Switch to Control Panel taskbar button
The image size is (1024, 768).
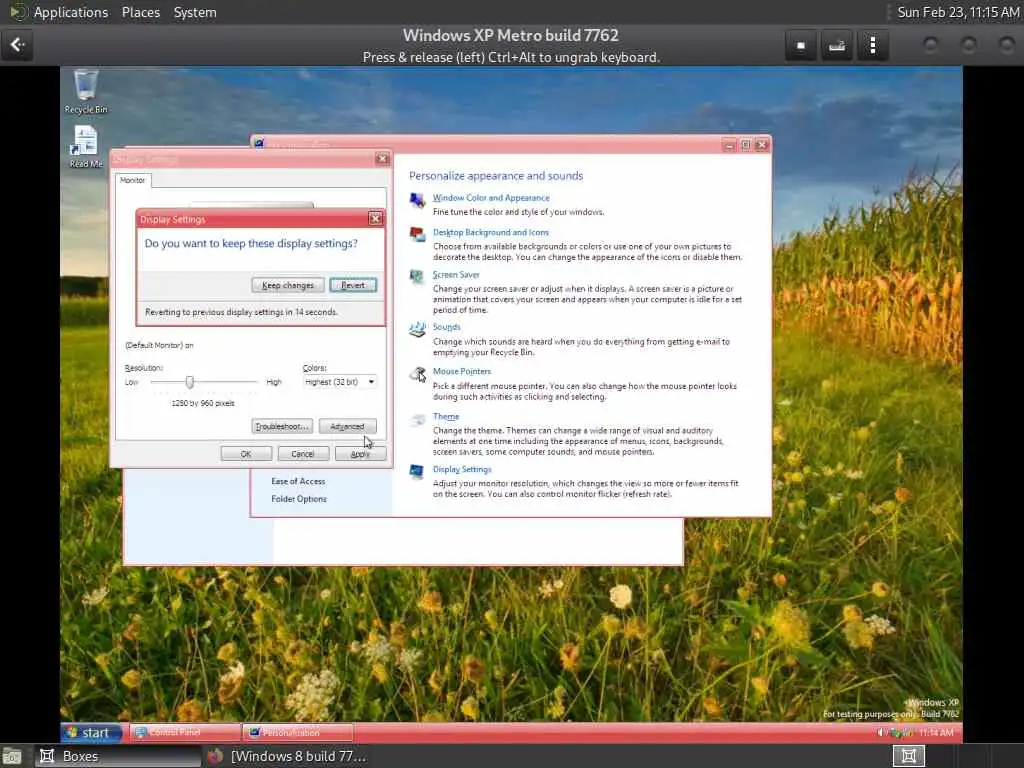[x=185, y=733]
